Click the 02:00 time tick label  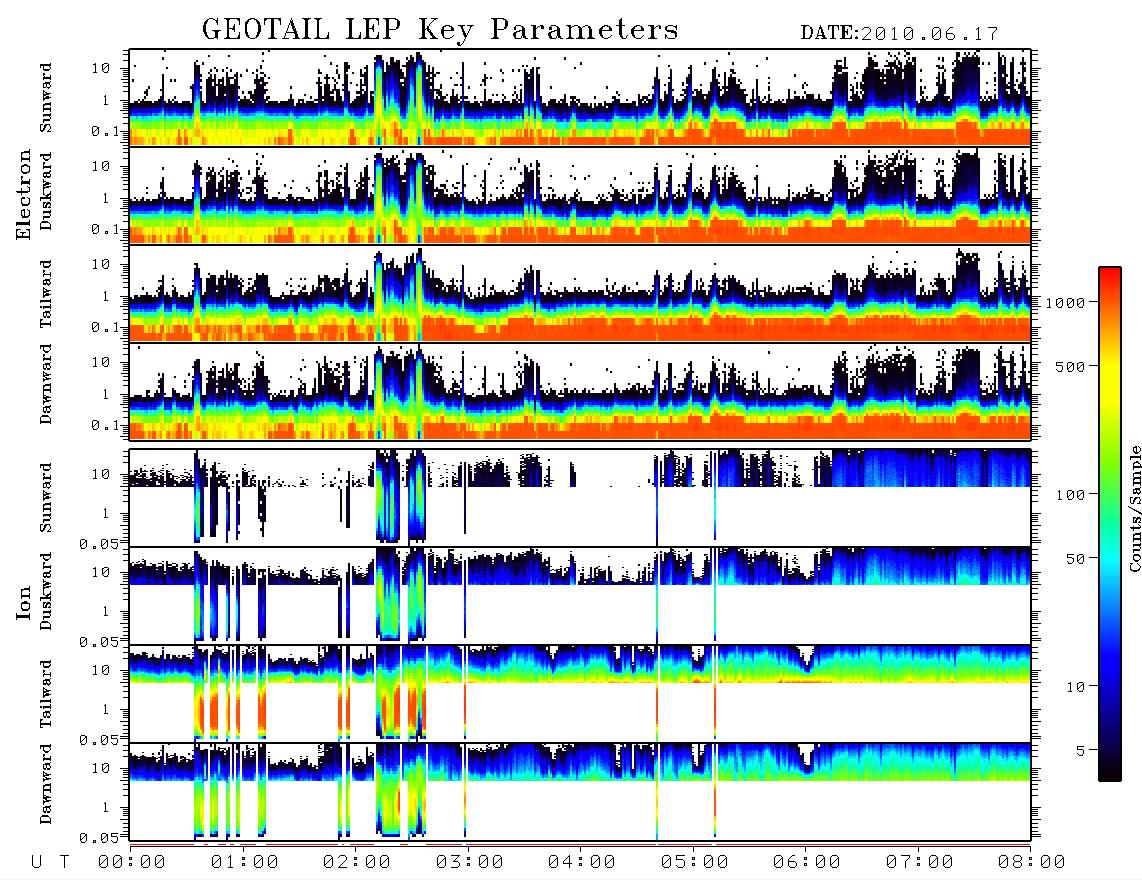coord(357,863)
